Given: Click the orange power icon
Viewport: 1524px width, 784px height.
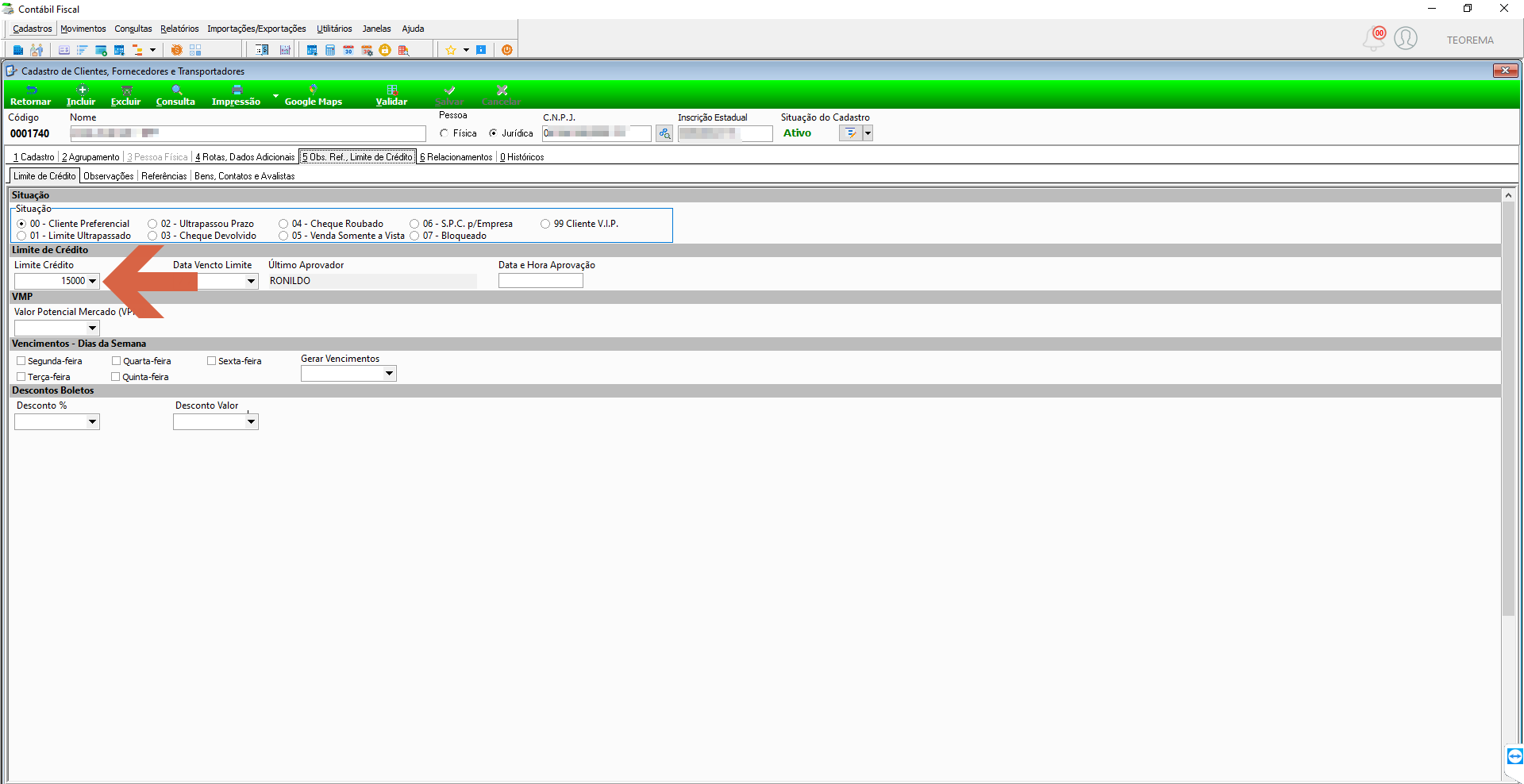Looking at the screenshot, I should click(x=506, y=50).
